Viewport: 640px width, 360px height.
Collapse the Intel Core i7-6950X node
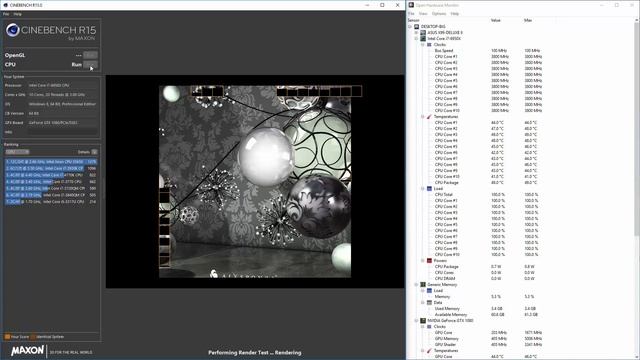[416, 38]
